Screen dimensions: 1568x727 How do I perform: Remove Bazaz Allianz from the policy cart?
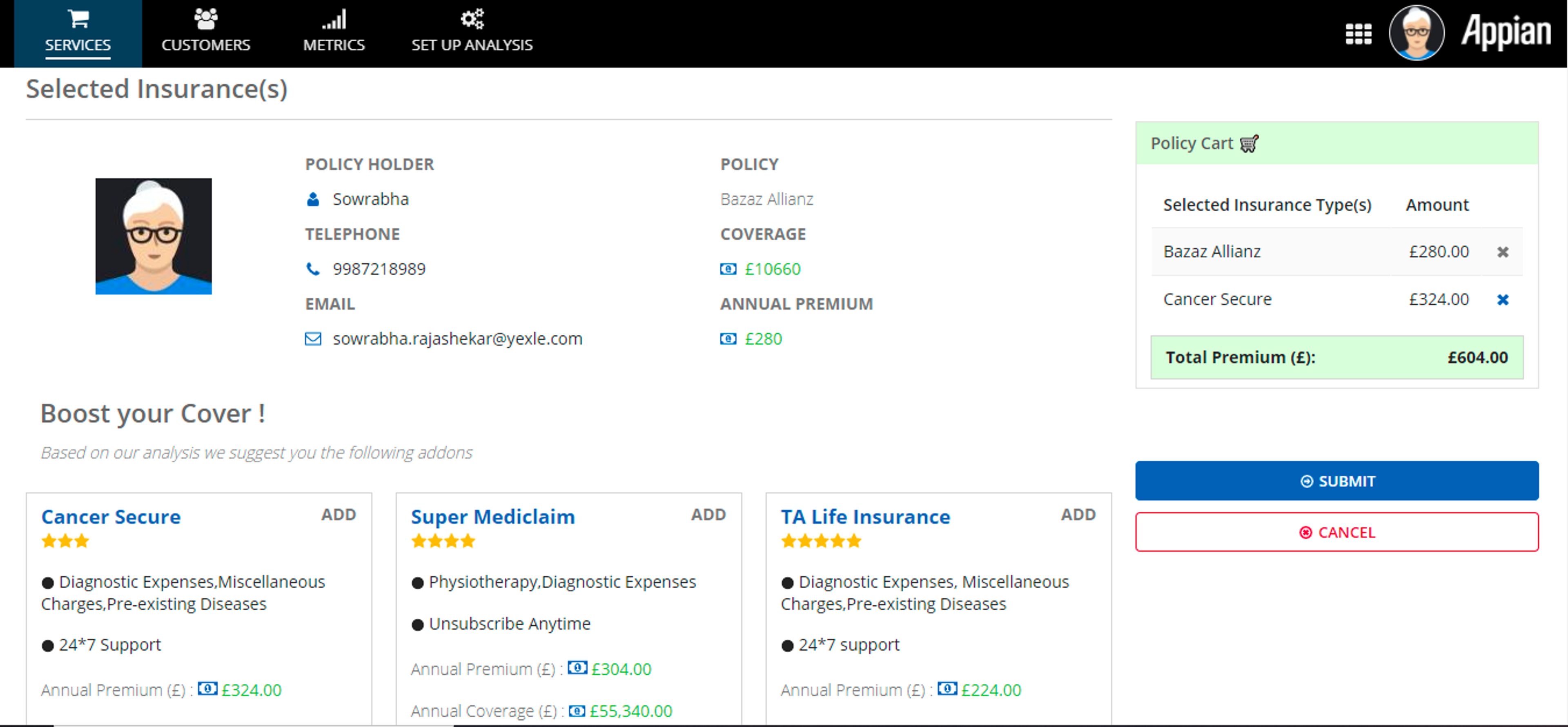tap(1502, 252)
